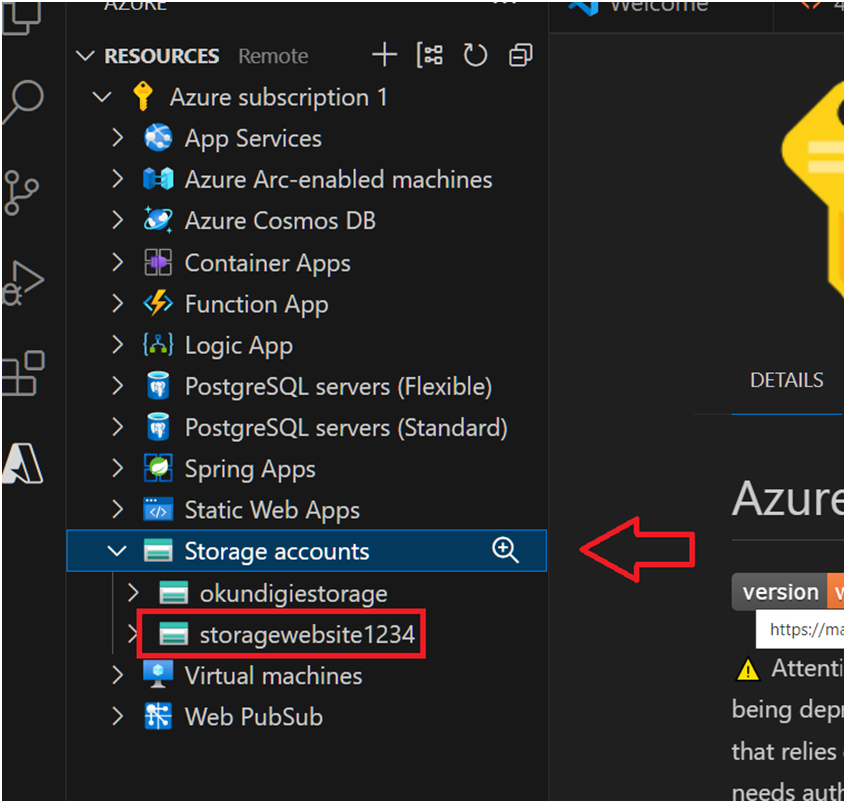Image resolution: width=846 pixels, height=803 pixels.
Task: Expand the App Services node
Action: coord(118,138)
